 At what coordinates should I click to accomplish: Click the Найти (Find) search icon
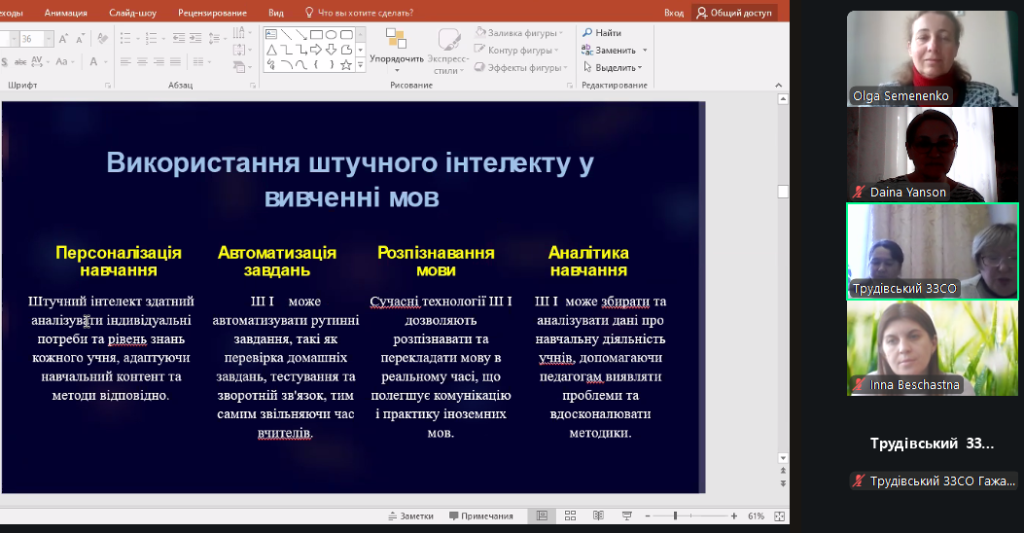click(588, 33)
